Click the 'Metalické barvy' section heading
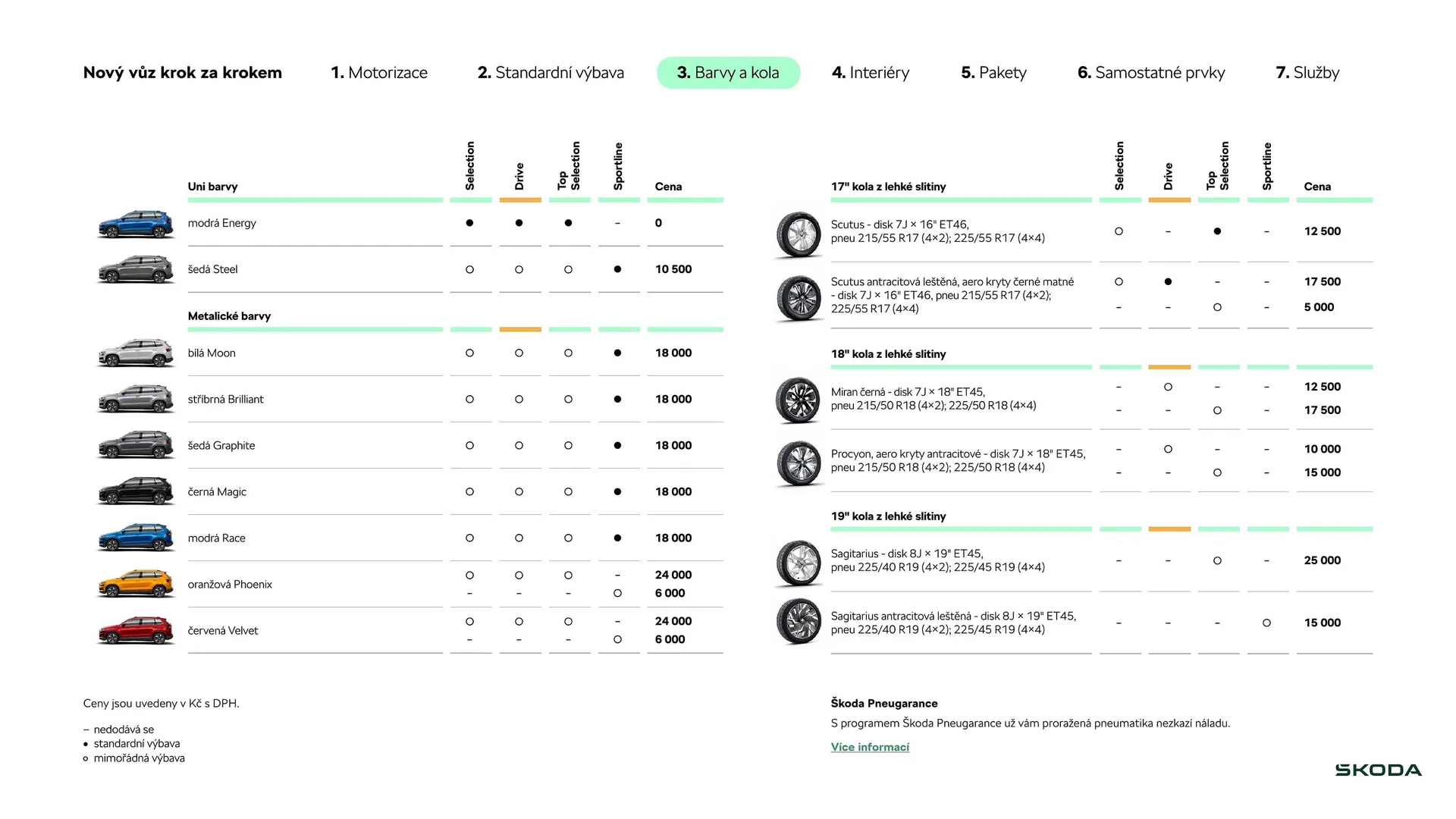The height and width of the screenshot is (819, 1456). pos(229,316)
